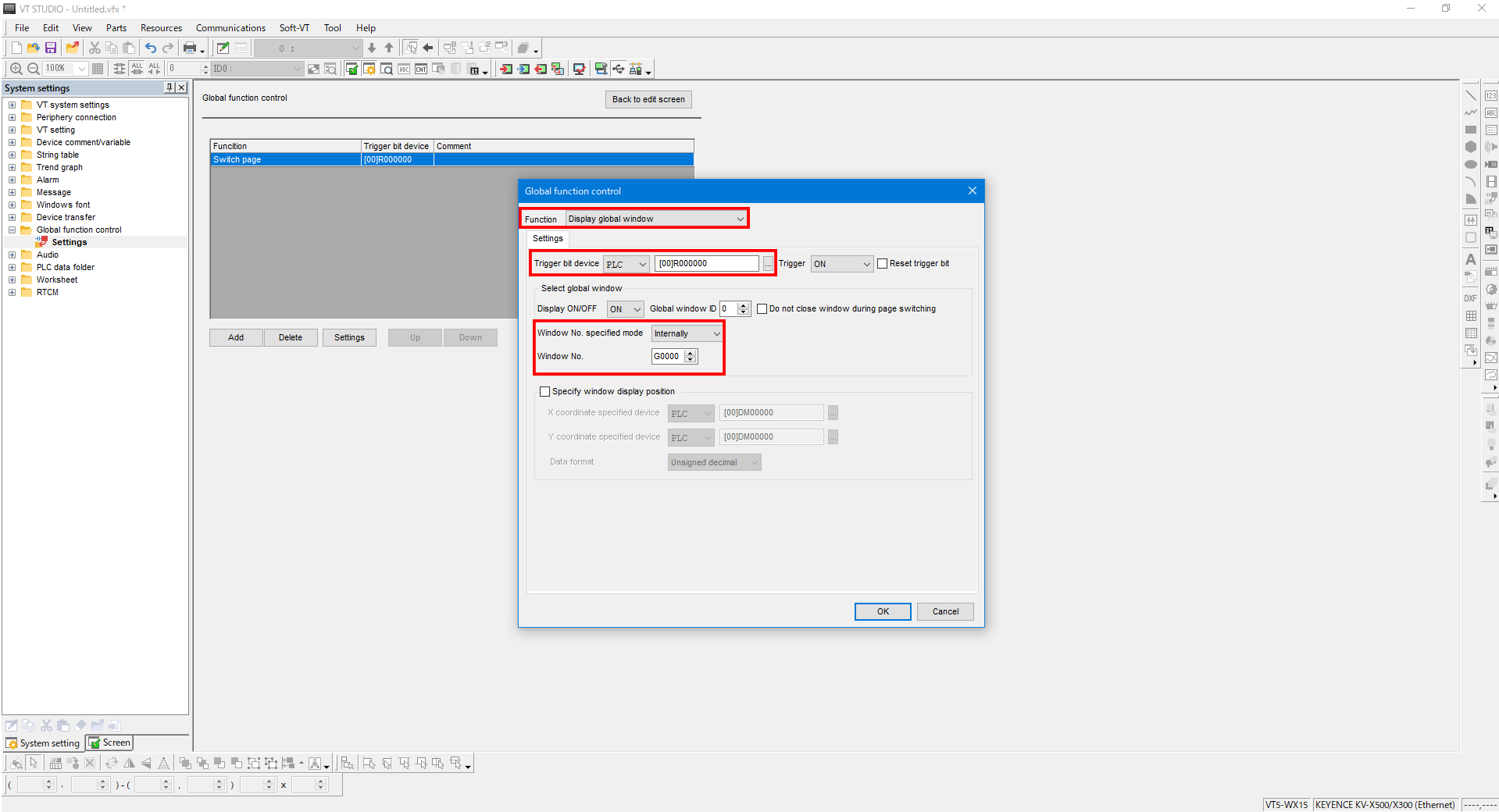The width and height of the screenshot is (1499, 812).
Task: Expand the Alarm folder in tree
Action: tap(12, 180)
